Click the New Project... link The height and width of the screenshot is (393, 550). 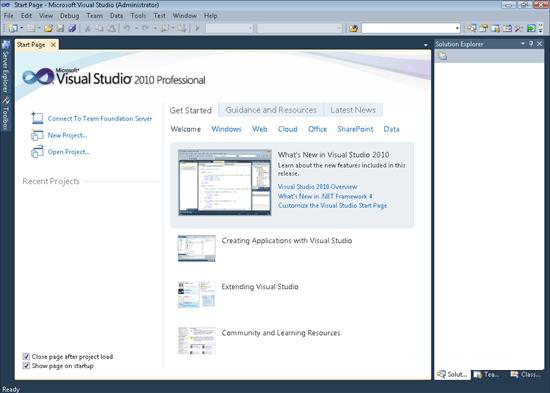click(x=67, y=135)
